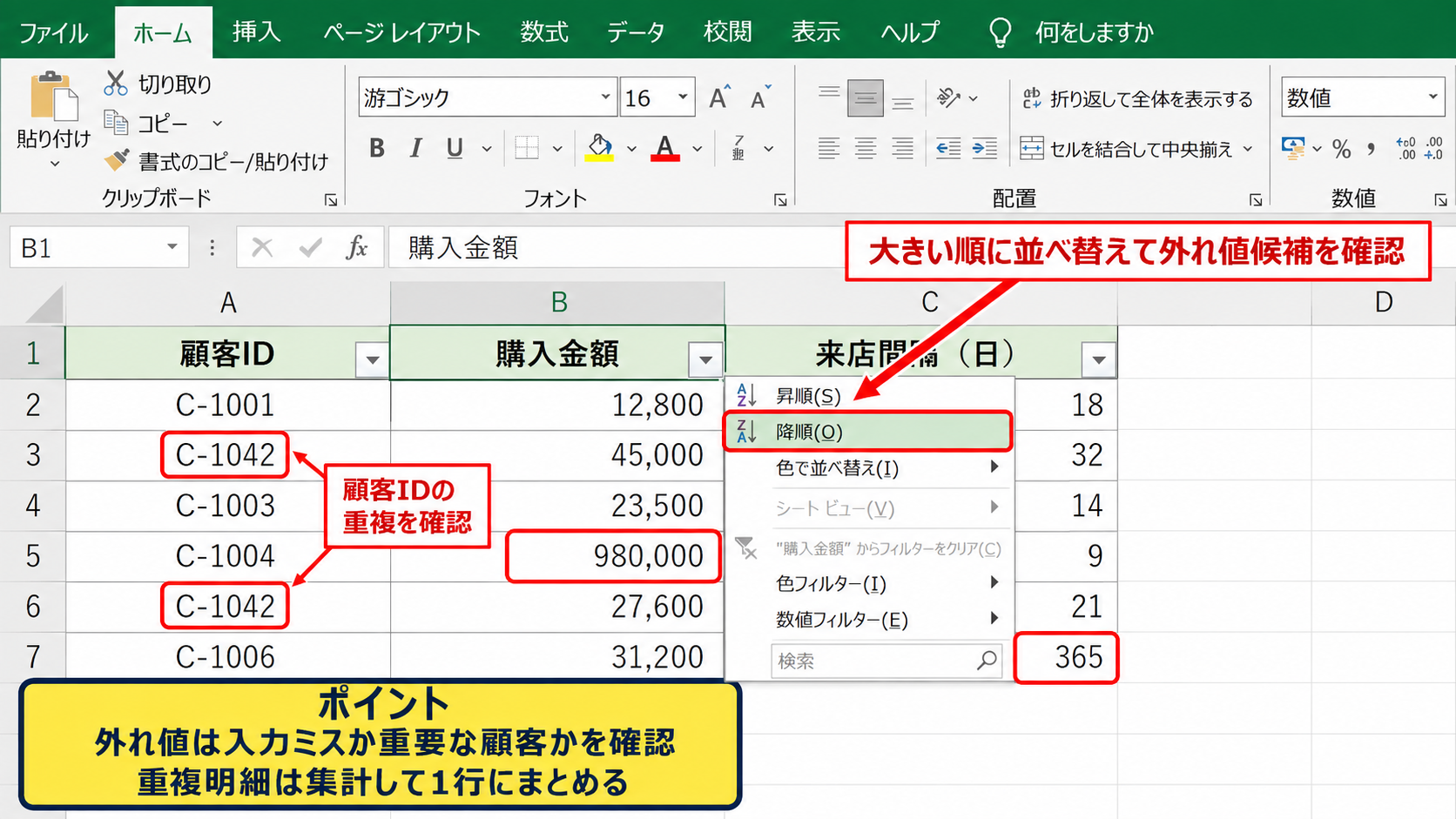Click the phonetic guide (furigana) icon
1456x819 pixels.
(738, 148)
